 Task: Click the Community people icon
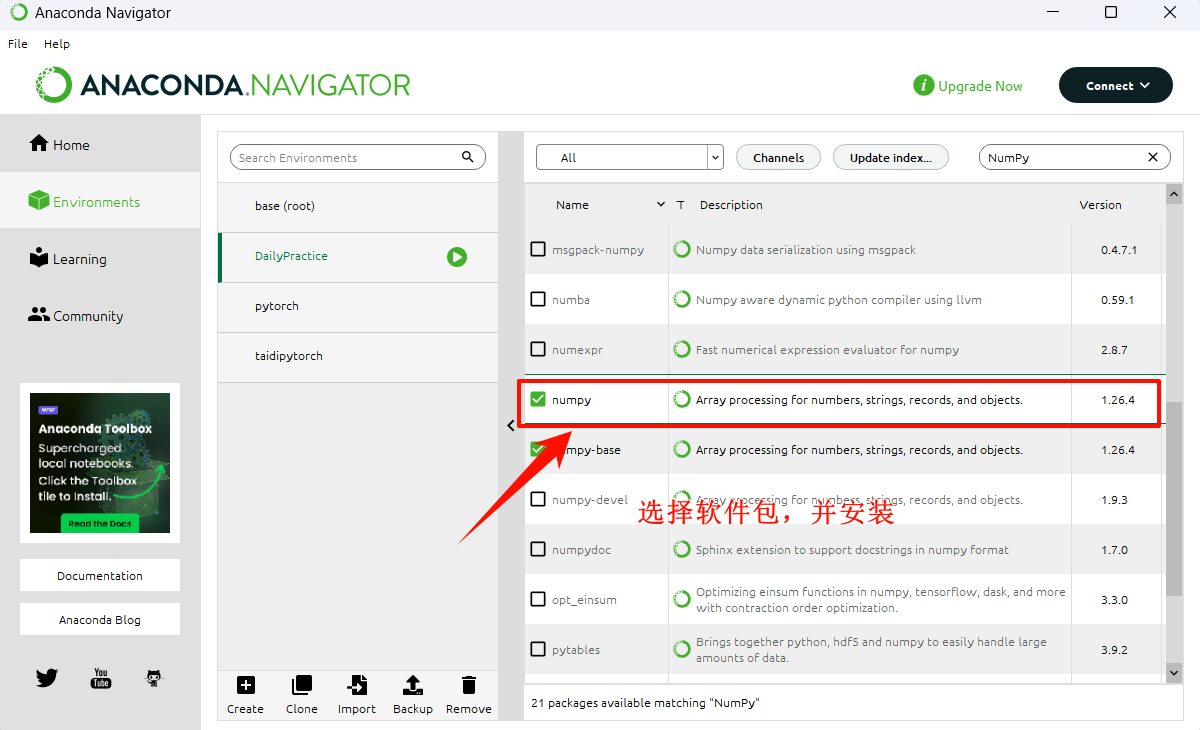[39, 315]
